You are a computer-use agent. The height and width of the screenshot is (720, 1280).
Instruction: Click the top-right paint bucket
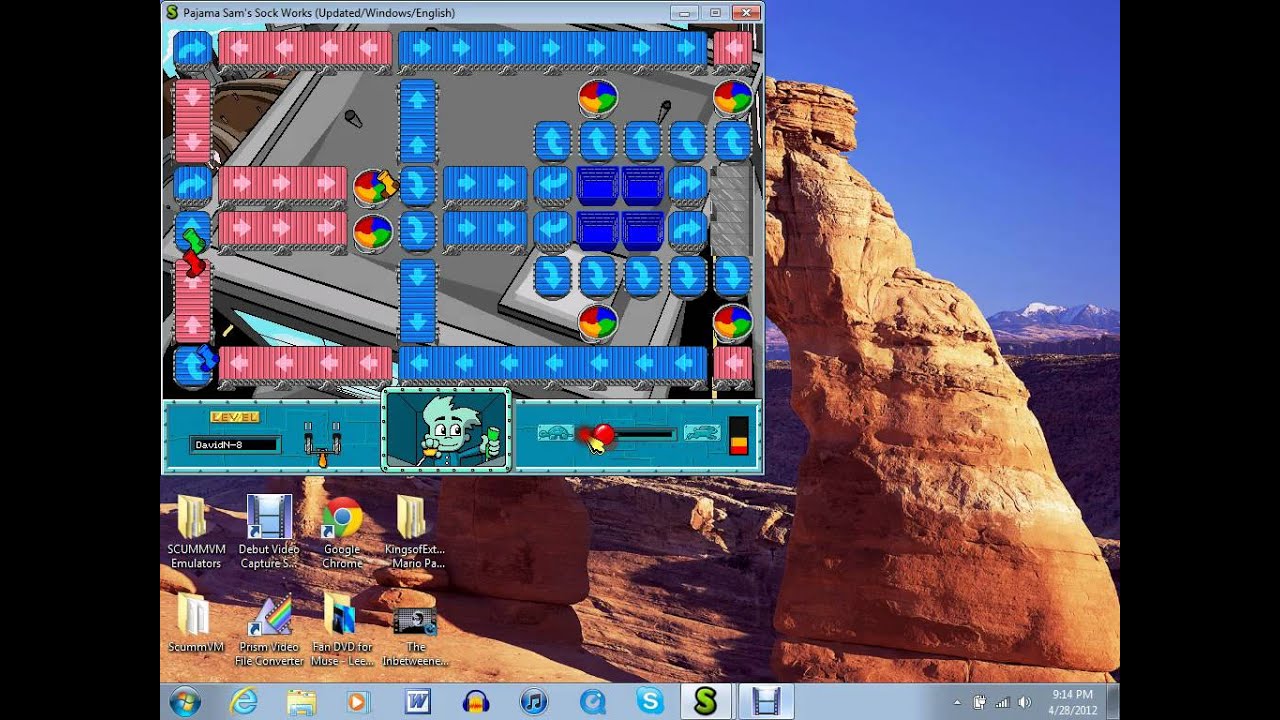tap(733, 98)
